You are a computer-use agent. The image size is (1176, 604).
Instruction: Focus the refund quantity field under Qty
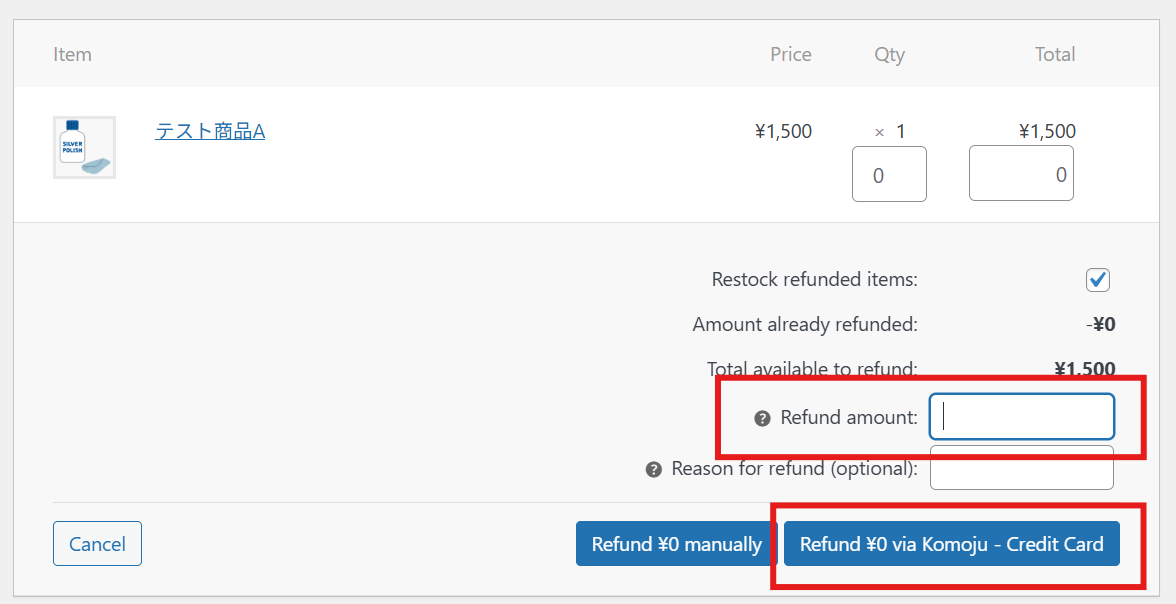coord(889,174)
